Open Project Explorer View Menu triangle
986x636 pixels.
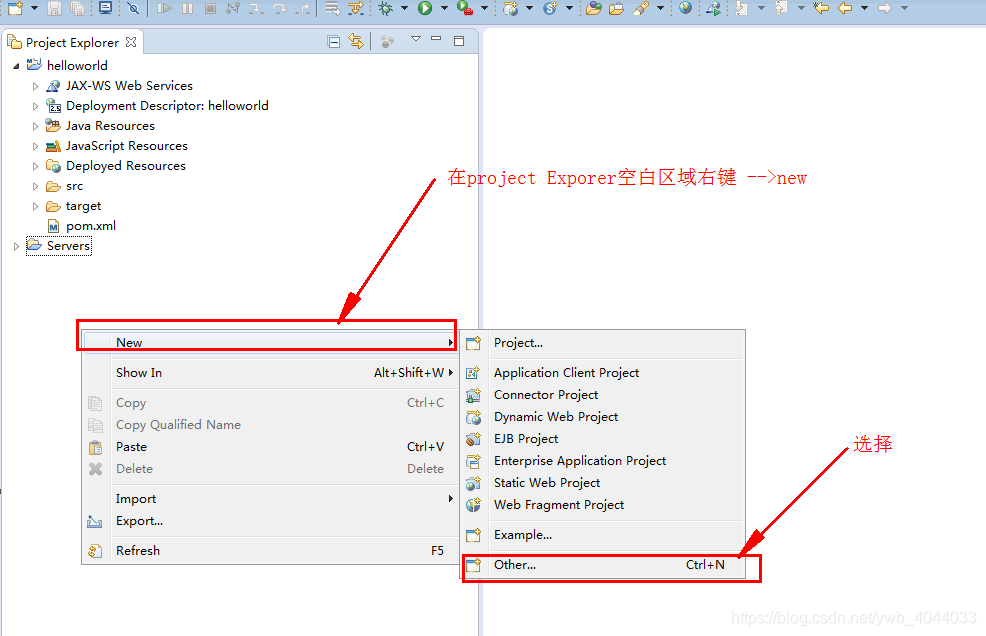coord(416,39)
